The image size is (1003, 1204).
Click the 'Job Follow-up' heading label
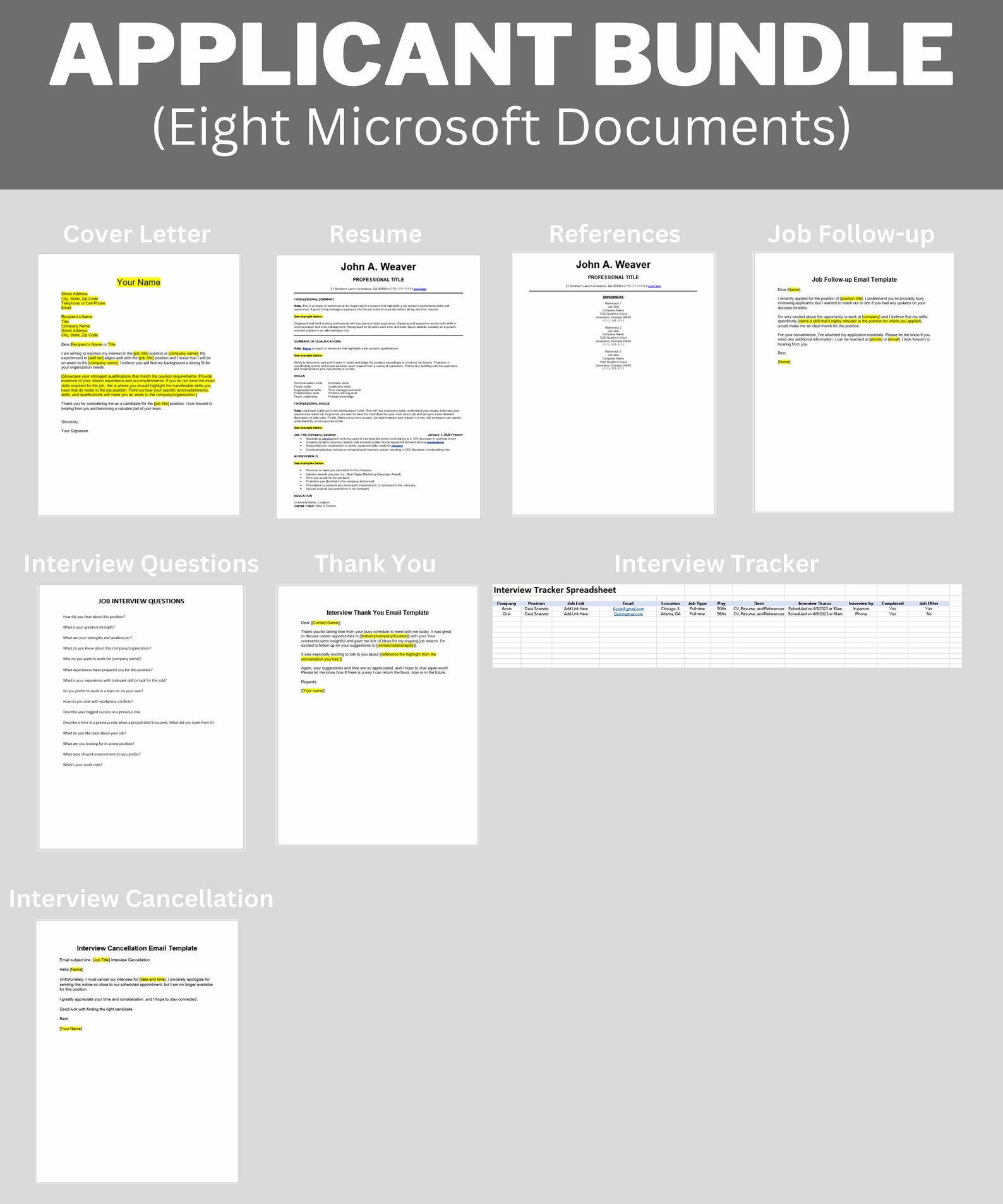(x=851, y=234)
